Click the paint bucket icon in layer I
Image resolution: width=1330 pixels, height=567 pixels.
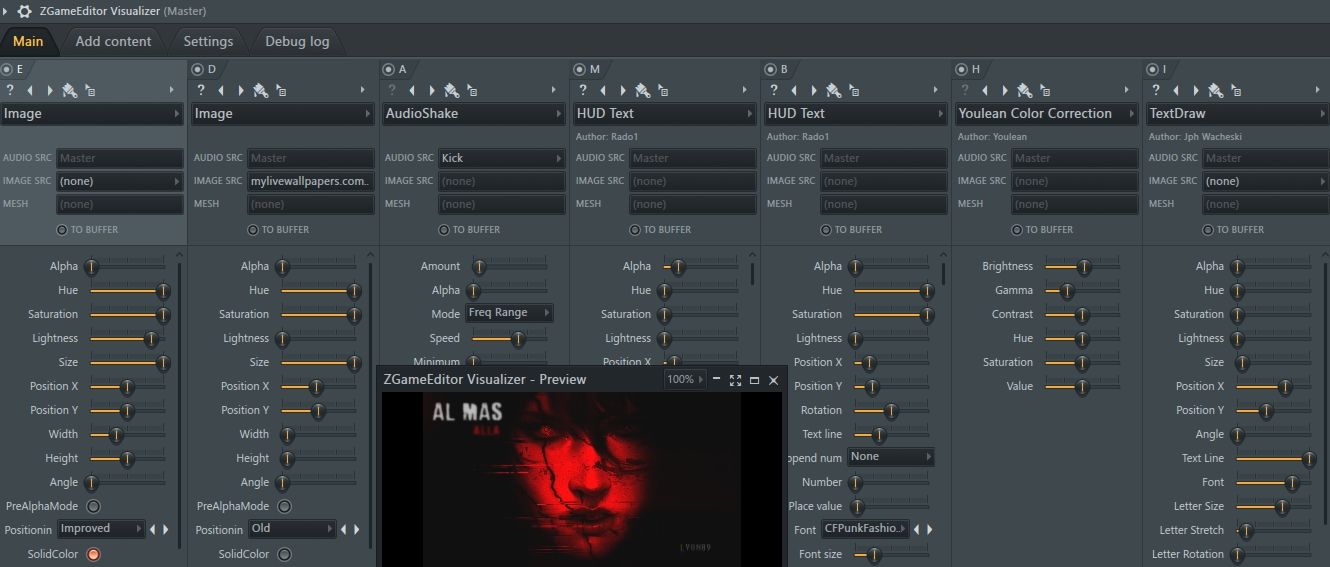(x=1215, y=90)
